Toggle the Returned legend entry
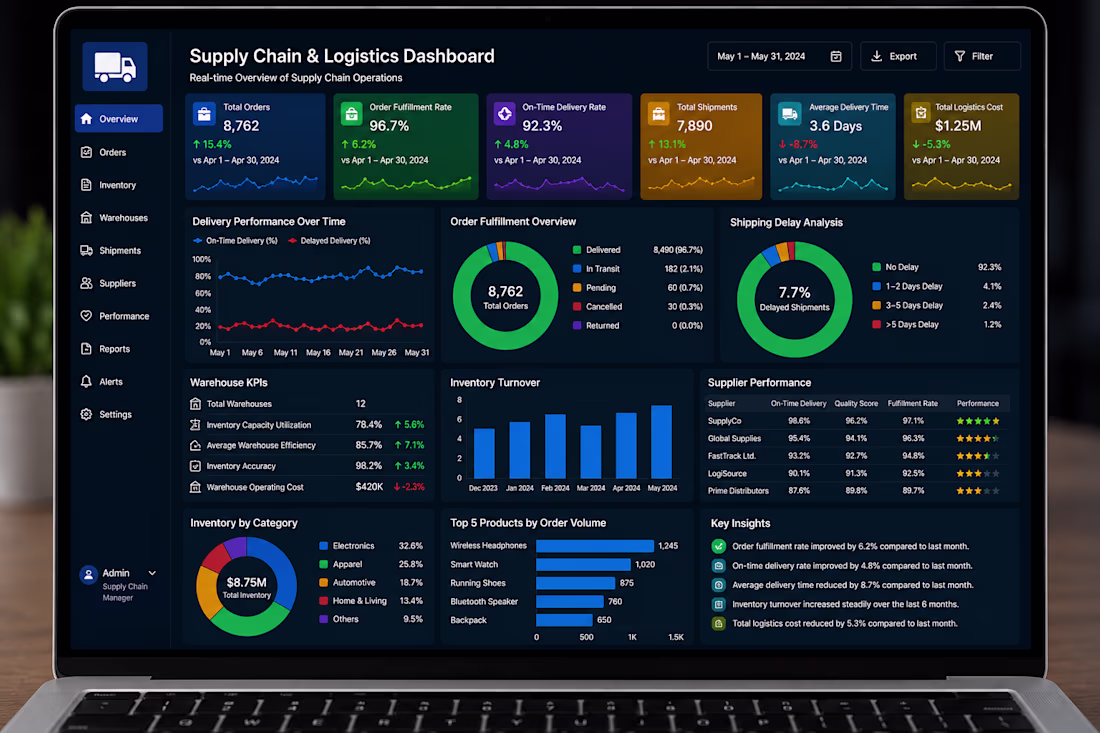1100x733 pixels. [596, 325]
